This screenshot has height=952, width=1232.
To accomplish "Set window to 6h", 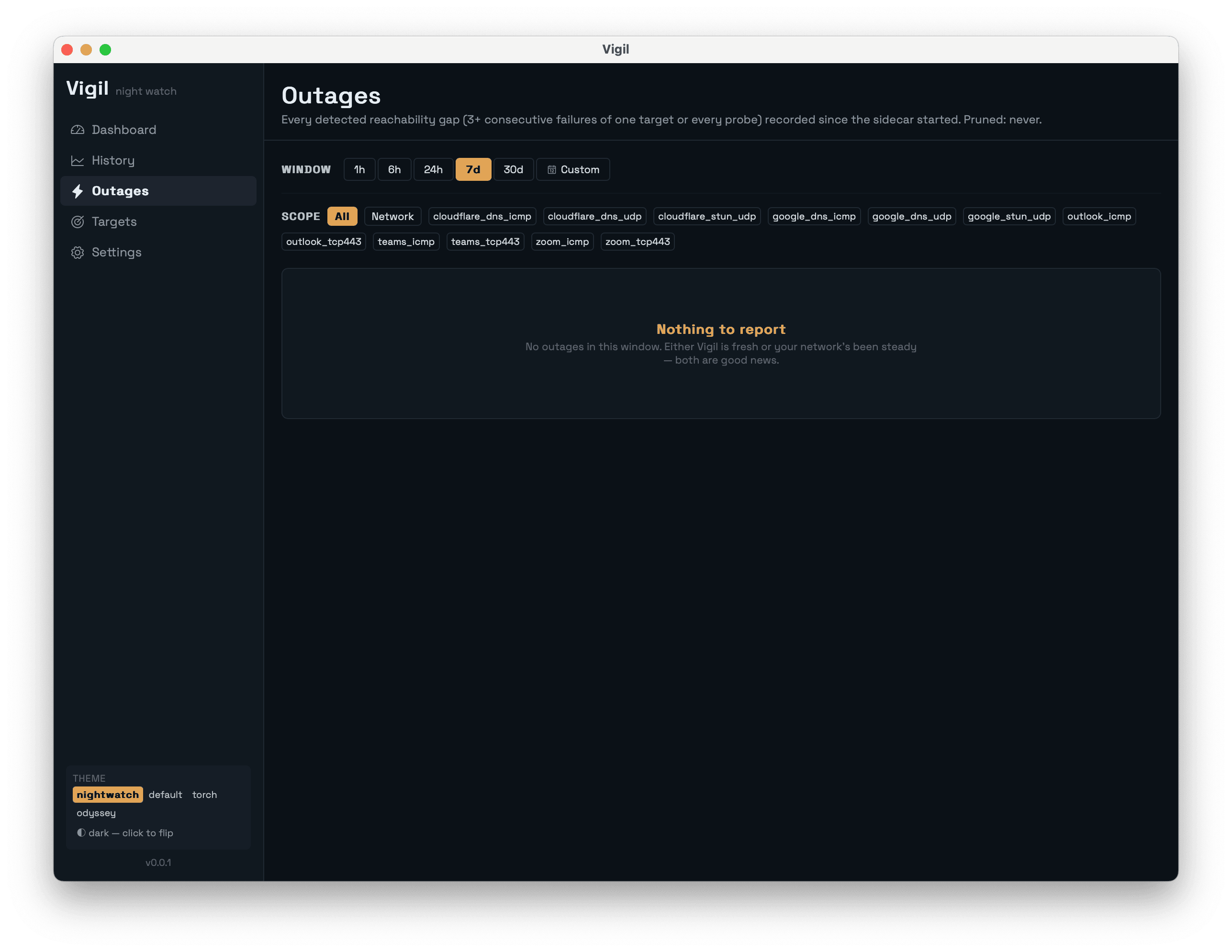I will (x=394, y=170).
